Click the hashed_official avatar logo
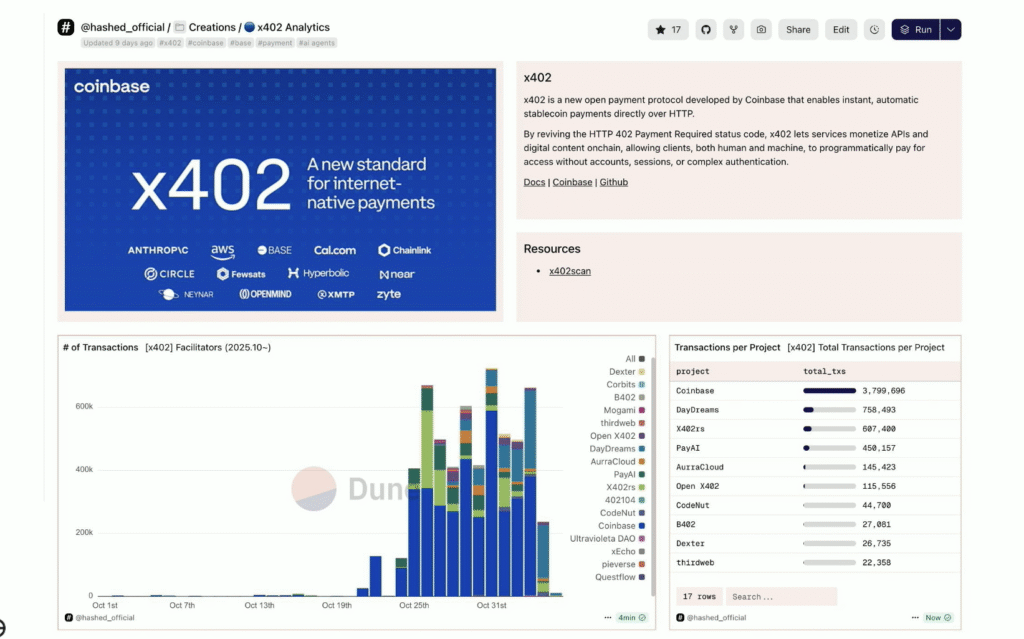1024x639 pixels. [x=66, y=28]
